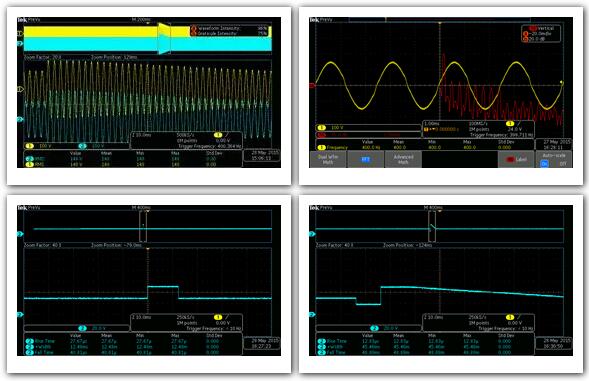Click the Vertical scale readout box in the FFT scope
Image resolution: width=589 pixels, height=381 pixels.
[541, 33]
